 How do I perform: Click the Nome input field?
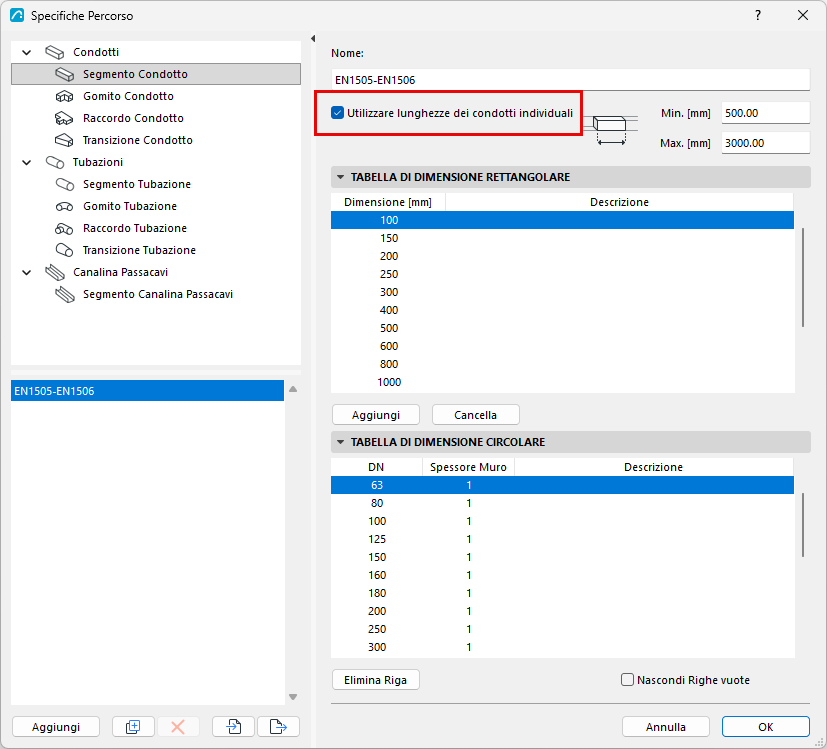tap(571, 80)
